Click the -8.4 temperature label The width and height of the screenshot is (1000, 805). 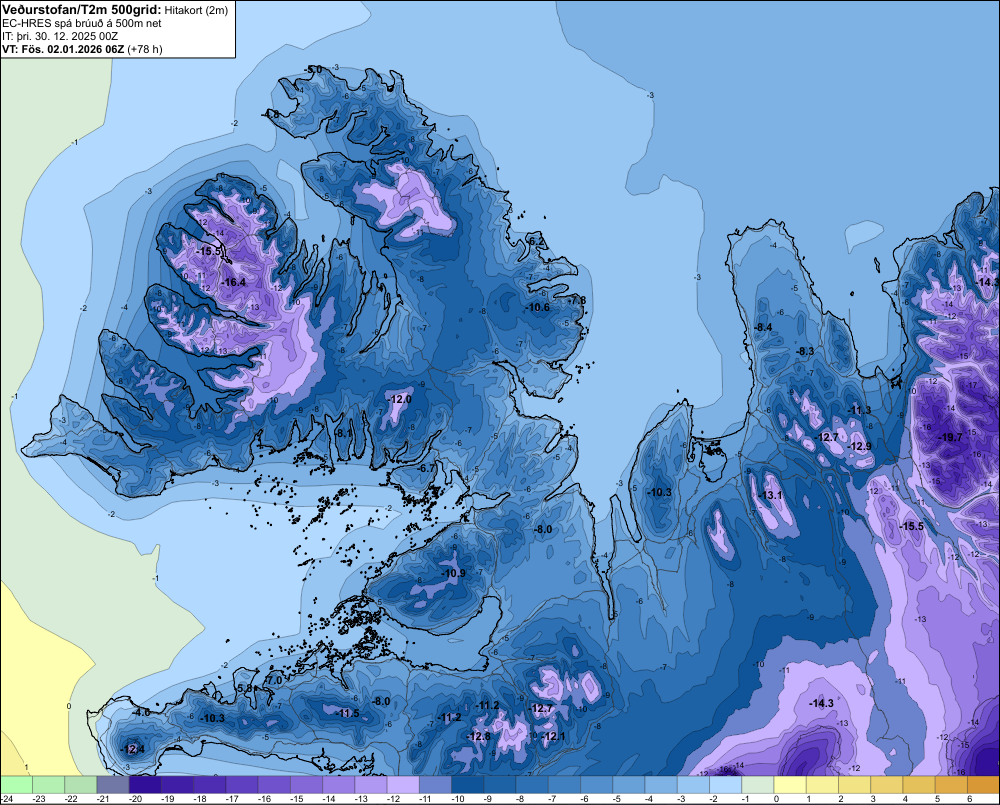[x=763, y=327]
